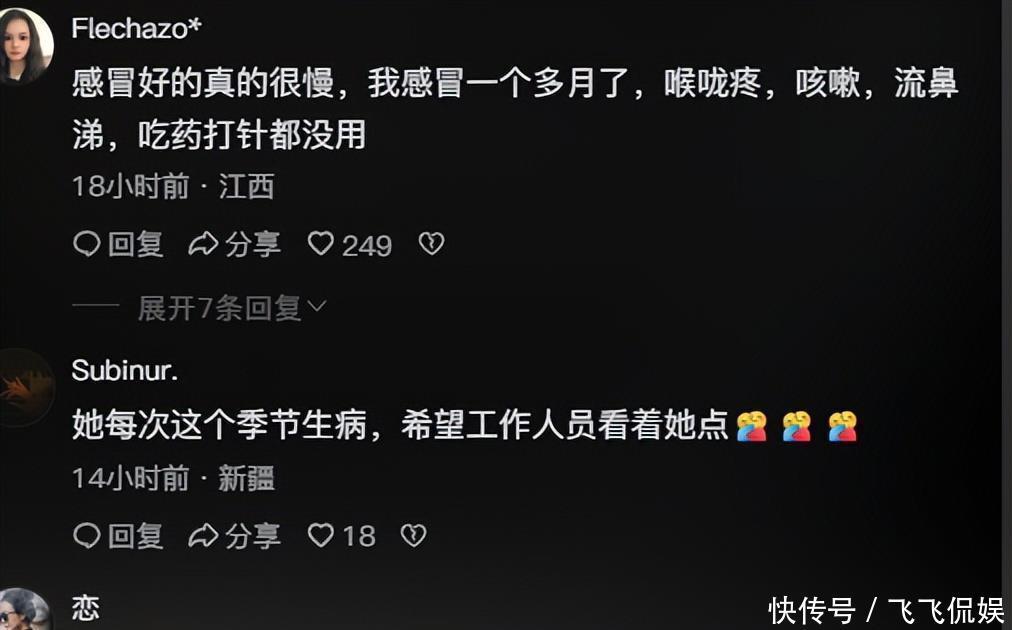Click the first hugging emoji in Subinur's comment
The height and width of the screenshot is (630, 1012).
coord(751,426)
